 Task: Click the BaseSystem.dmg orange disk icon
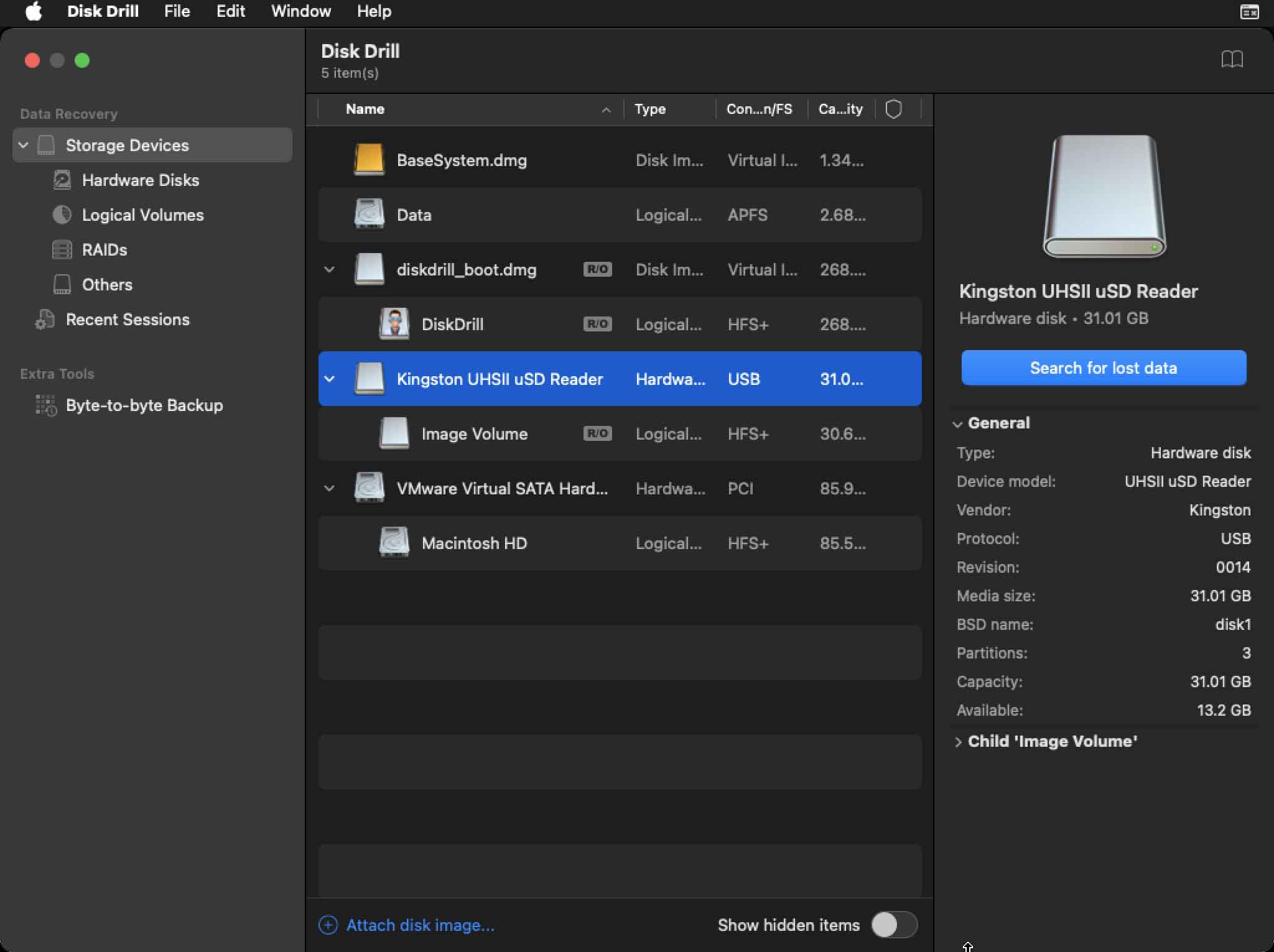click(x=369, y=160)
